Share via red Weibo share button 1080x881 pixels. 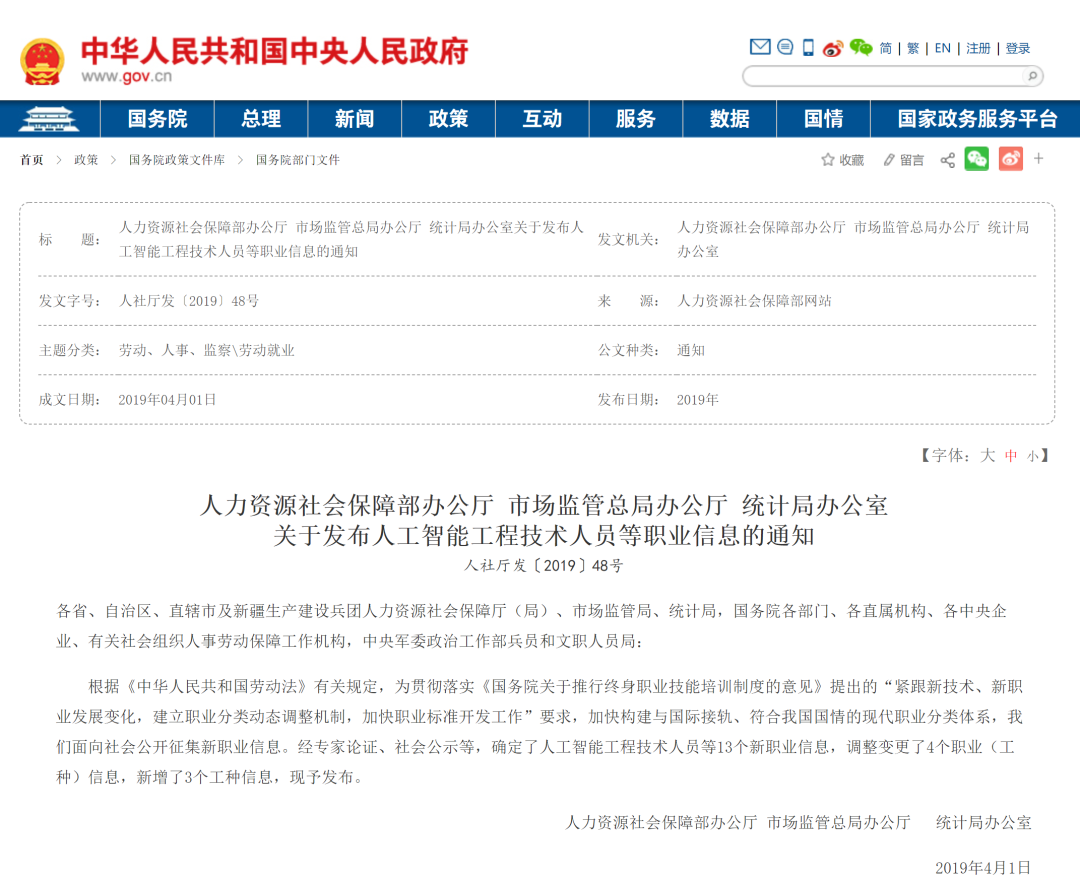tap(1010, 159)
